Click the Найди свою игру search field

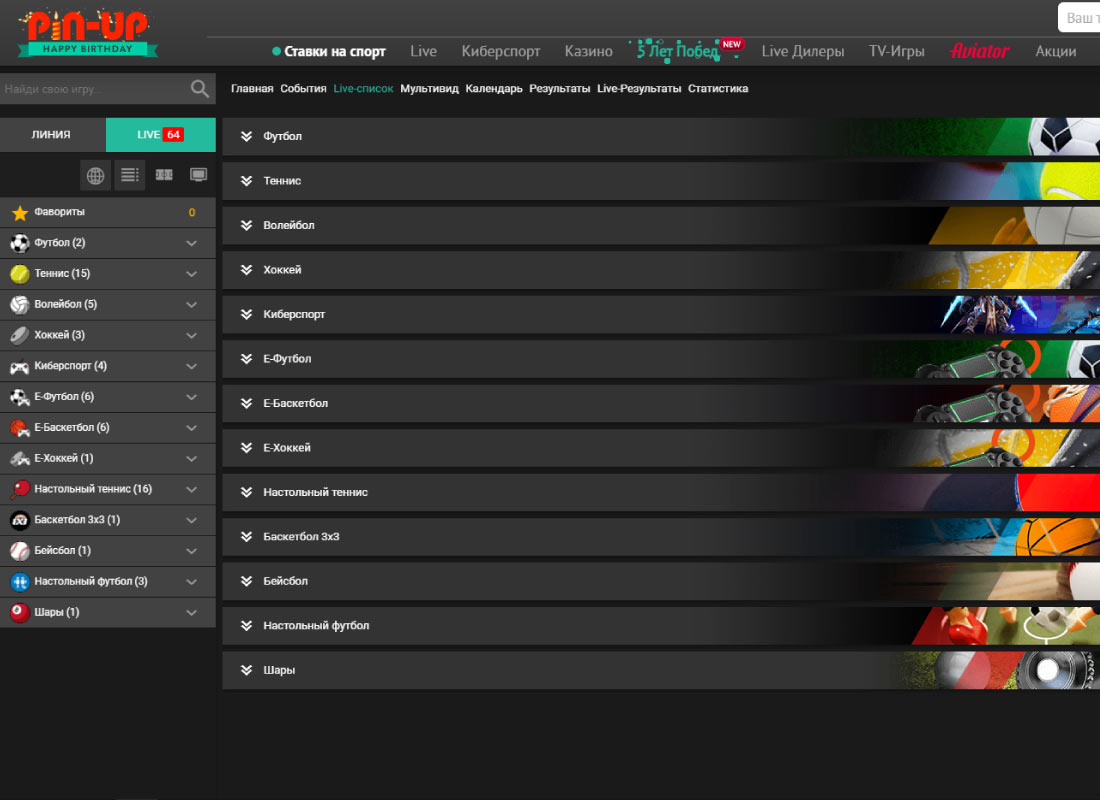coord(92,89)
